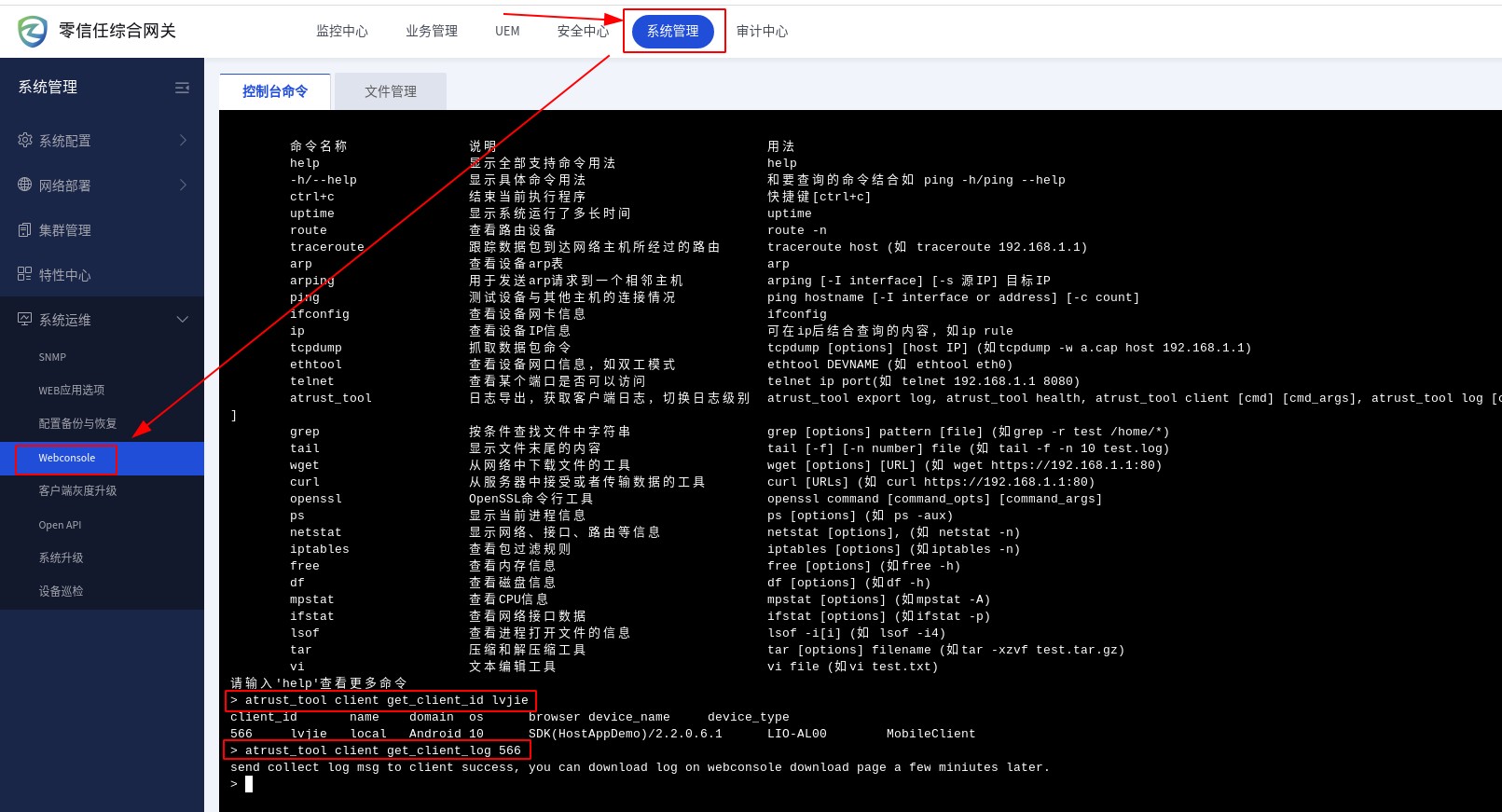1502x812 pixels.
Task: Click the traceroute command name
Action: point(327,247)
